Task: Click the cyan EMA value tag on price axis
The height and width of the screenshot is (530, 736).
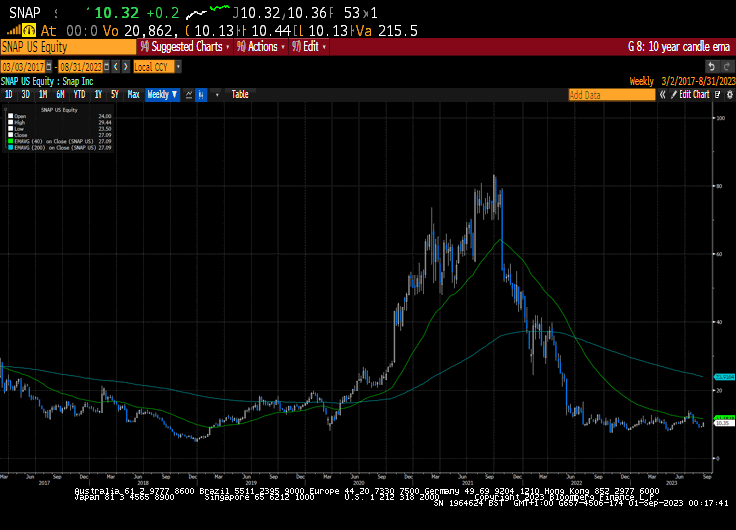Action: [725, 377]
